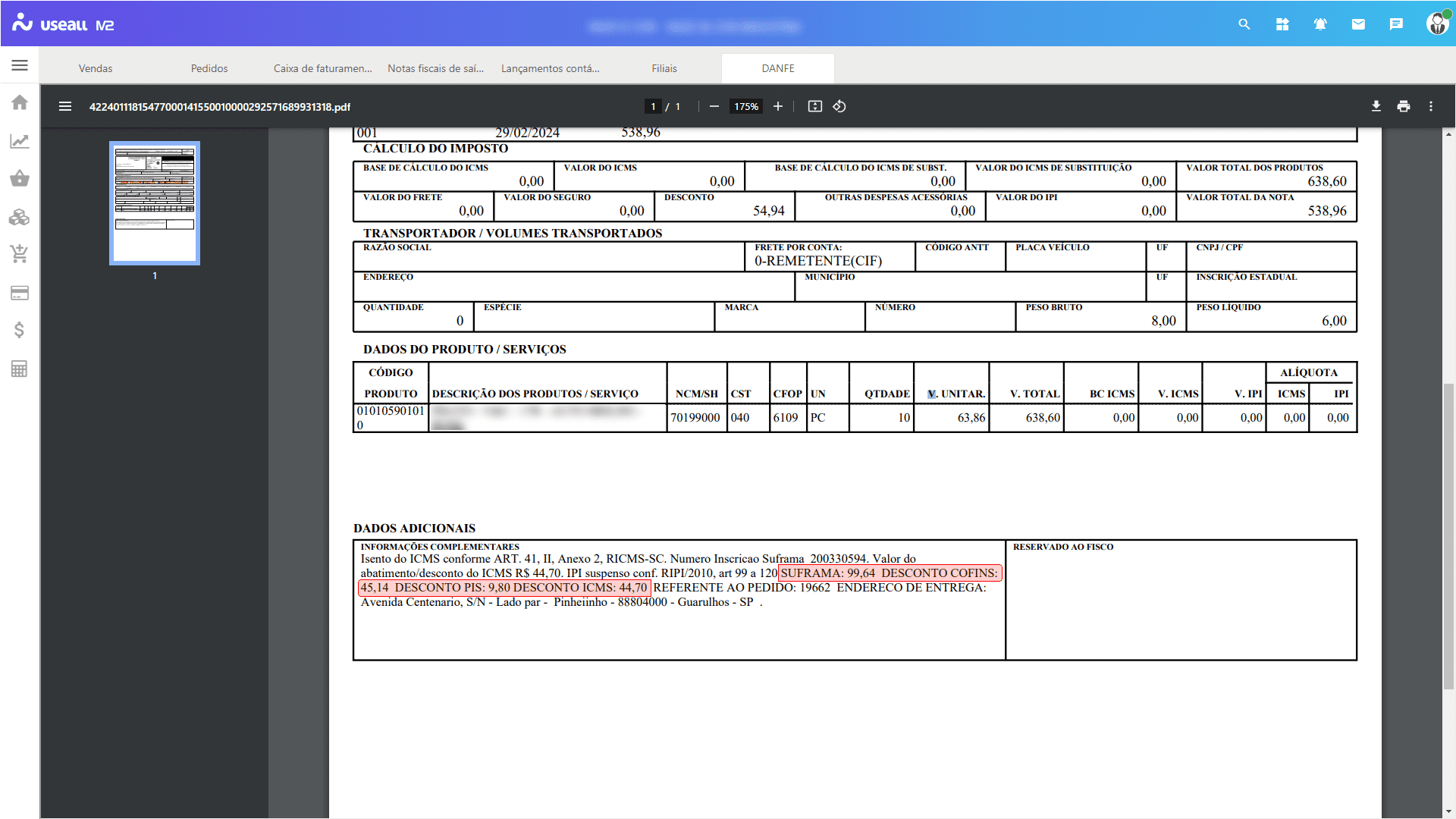This screenshot has width=1456, height=819.
Task: Rotate the PDF counterclockwise
Action: point(839,107)
